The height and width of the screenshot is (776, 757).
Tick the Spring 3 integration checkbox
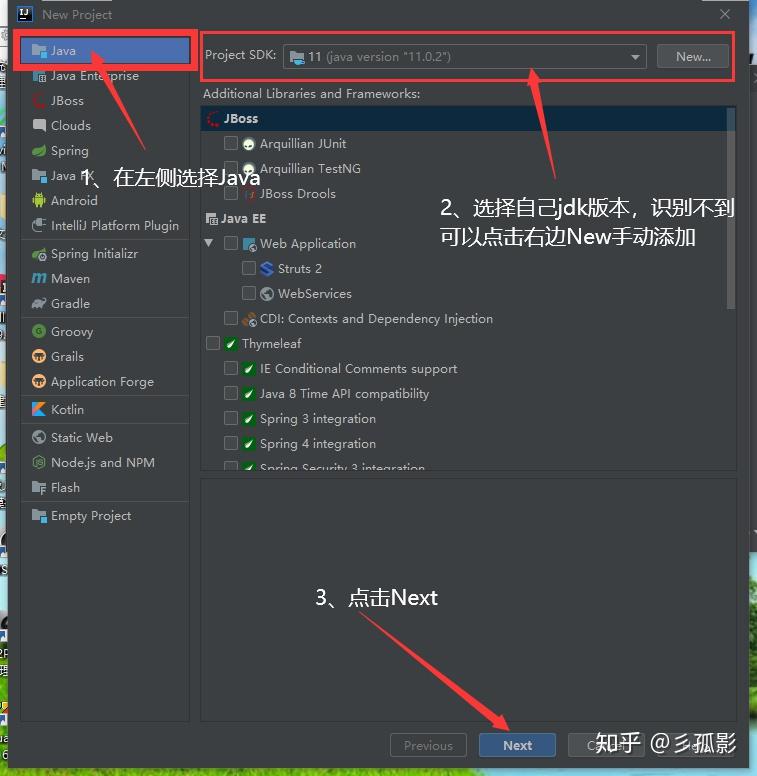(231, 418)
